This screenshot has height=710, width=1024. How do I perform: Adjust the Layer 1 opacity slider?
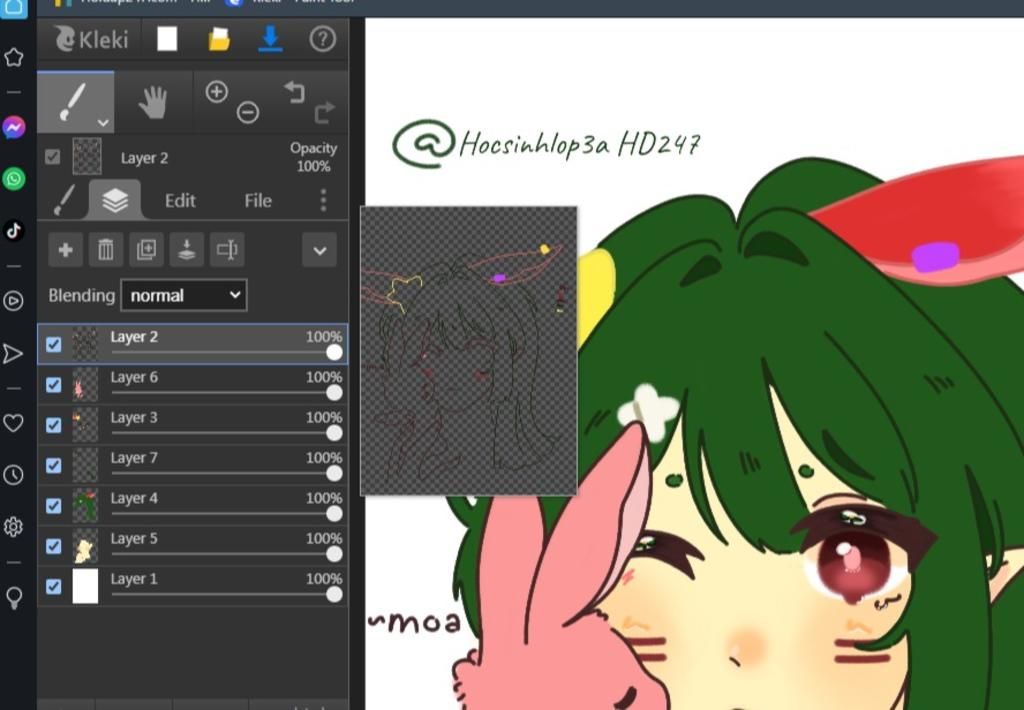pyautogui.click(x=226, y=594)
